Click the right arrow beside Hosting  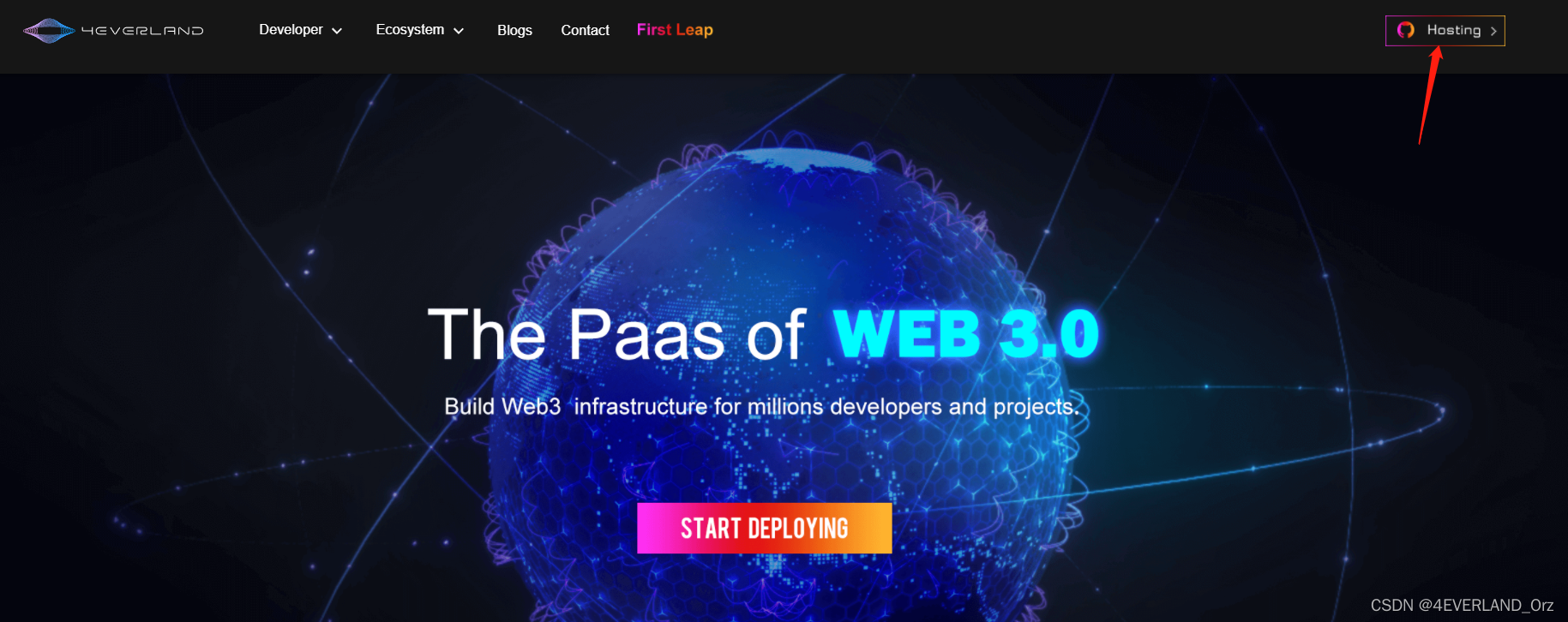click(x=1493, y=31)
